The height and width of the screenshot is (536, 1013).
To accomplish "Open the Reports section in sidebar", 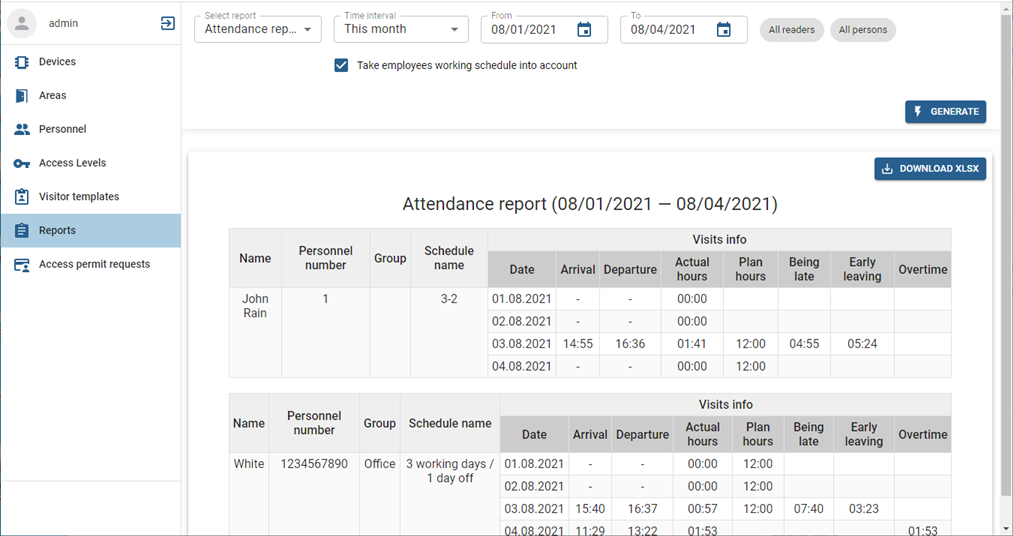I will (57, 230).
